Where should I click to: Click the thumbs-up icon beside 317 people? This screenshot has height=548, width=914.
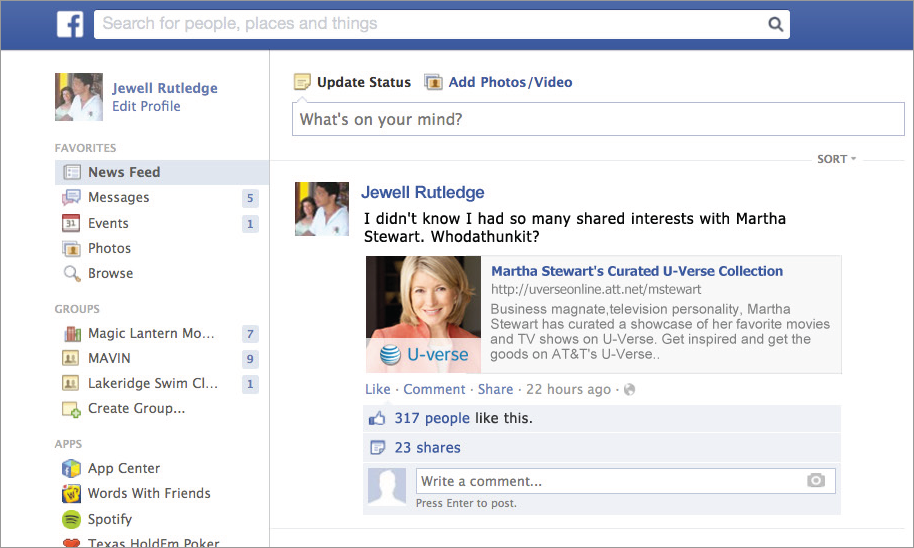pyautogui.click(x=377, y=418)
